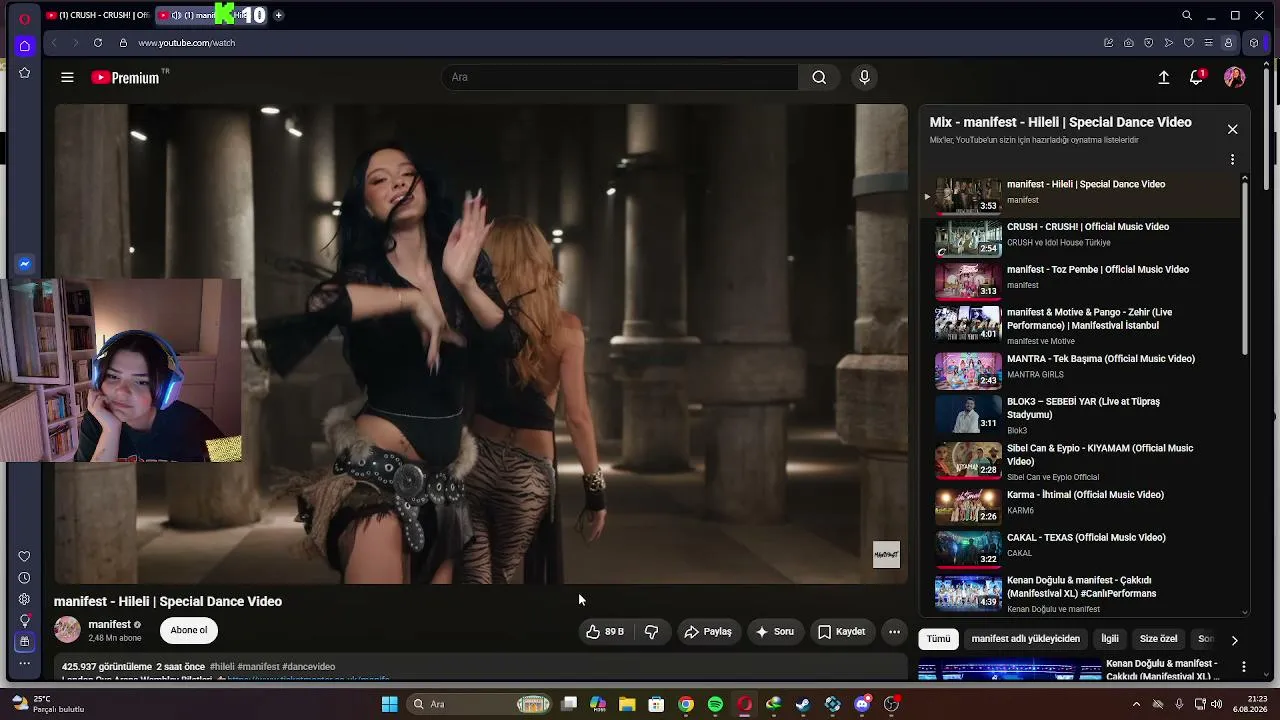Open Opera easy setup sliders icon
This screenshot has height=720, width=1280.
(x=1209, y=43)
